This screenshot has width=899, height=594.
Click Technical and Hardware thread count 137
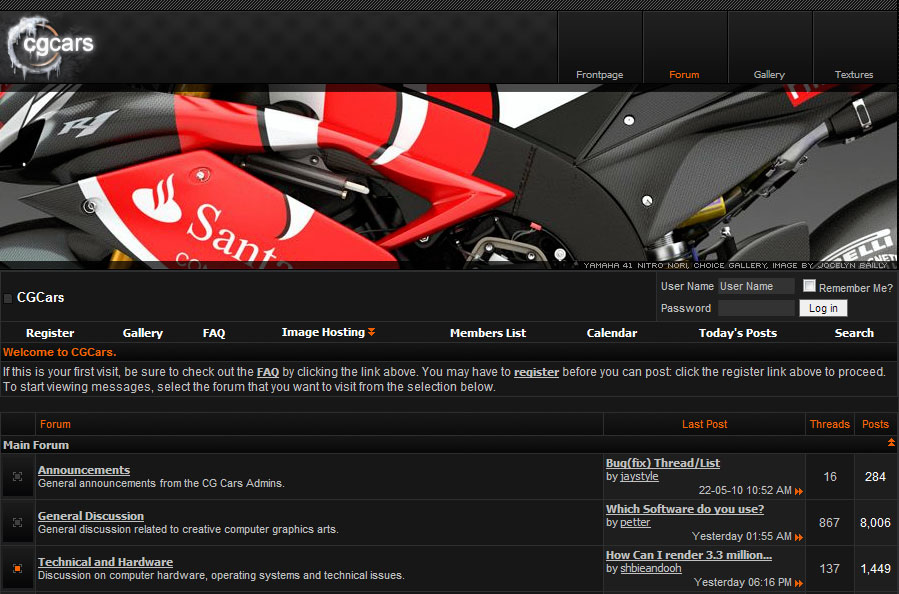click(830, 568)
